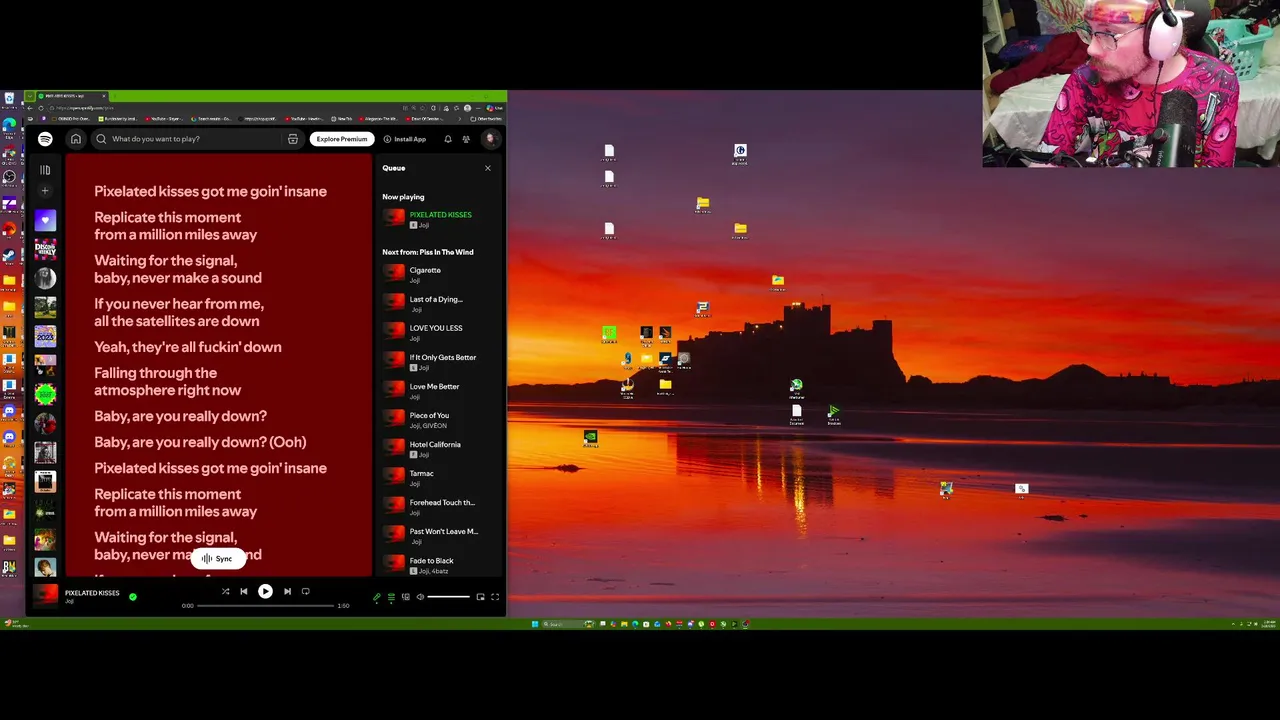Adjust the volume slider
Screen dimensions: 1280x720
(x=448, y=597)
